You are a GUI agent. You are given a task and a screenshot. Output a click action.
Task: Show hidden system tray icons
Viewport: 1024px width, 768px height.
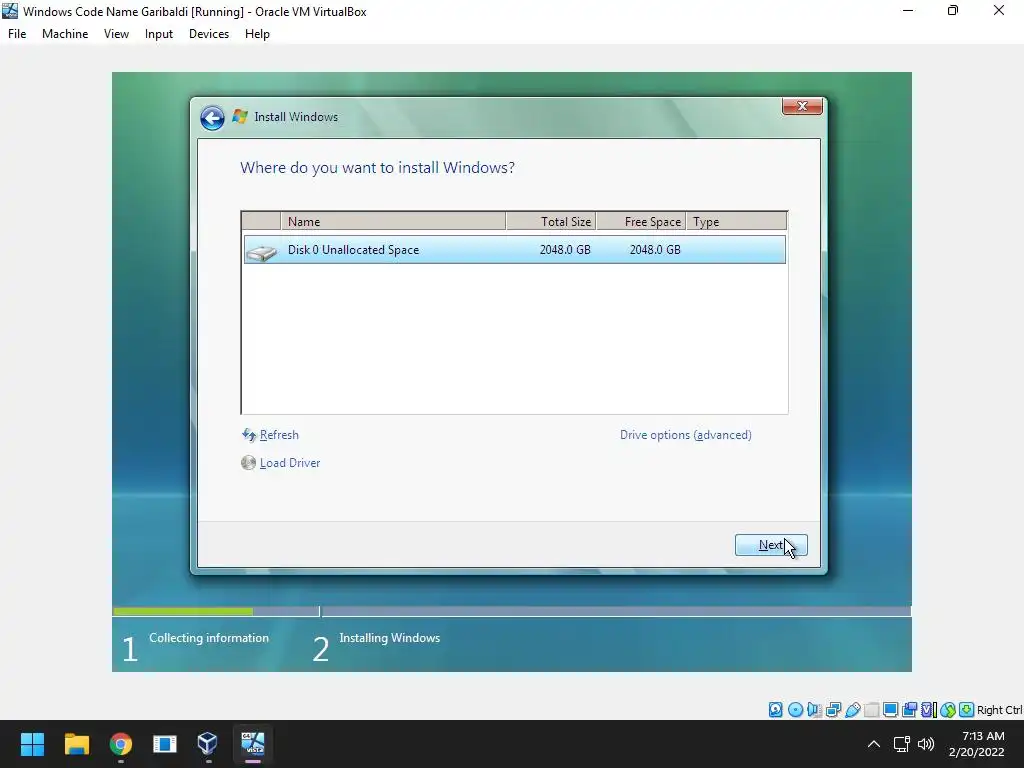(873, 744)
